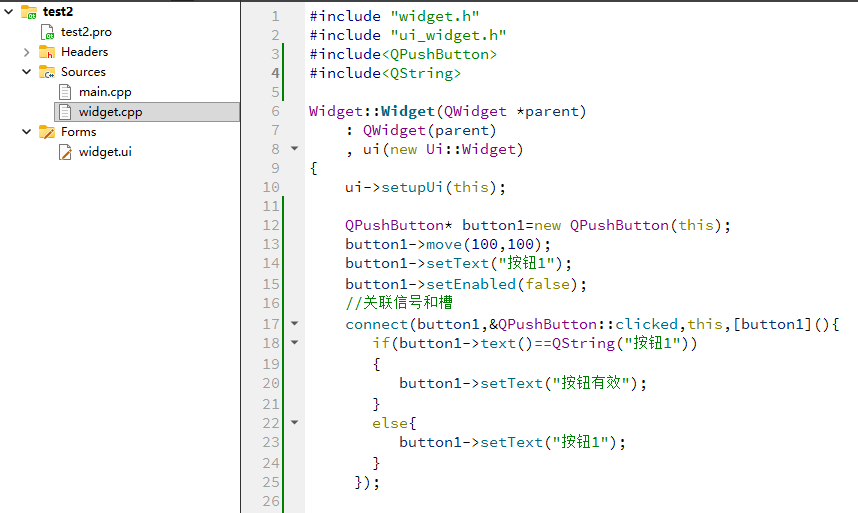Click the main.cpp file icon
Viewport: 858px width, 513px height.
click(x=65, y=92)
